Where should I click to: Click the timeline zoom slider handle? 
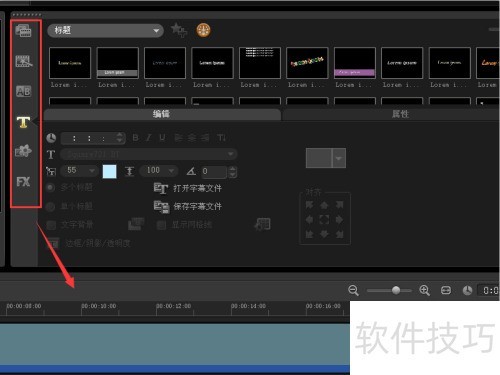tap(396, 290)
